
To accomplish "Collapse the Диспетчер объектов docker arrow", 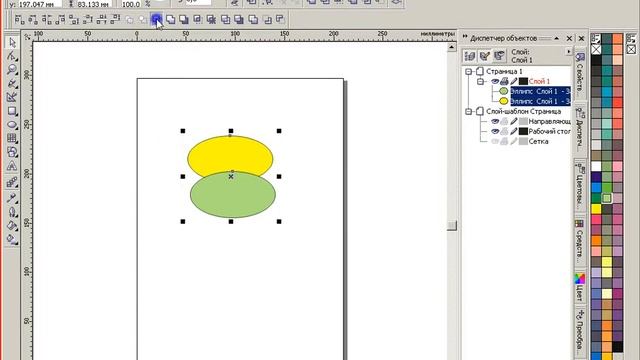I will point(556,38).
